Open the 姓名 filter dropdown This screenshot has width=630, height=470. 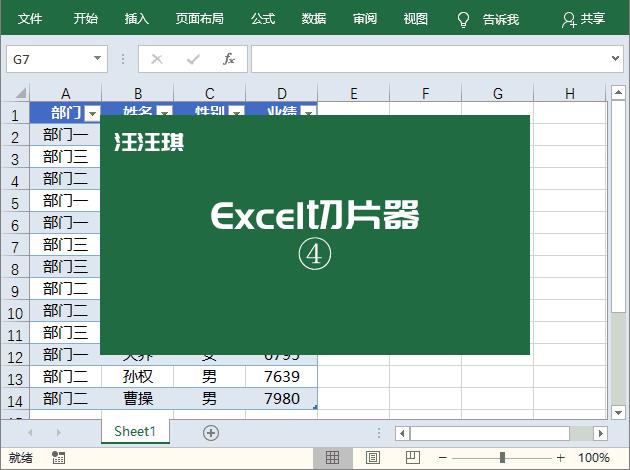tap(164, 111)
